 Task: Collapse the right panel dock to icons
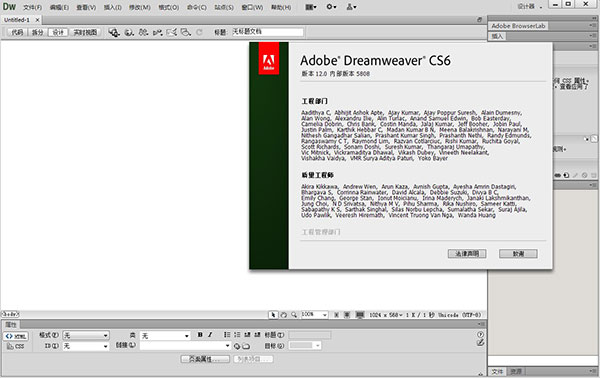click(593, 18)
